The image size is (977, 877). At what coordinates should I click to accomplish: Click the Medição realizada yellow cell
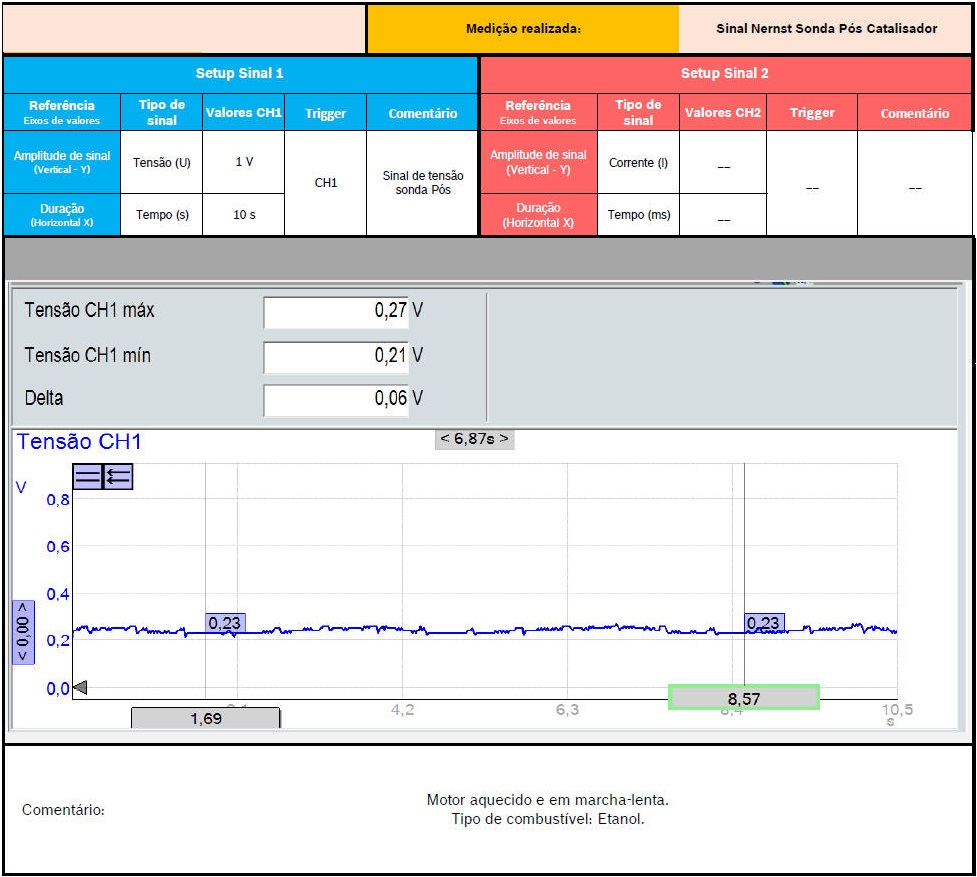523,29
